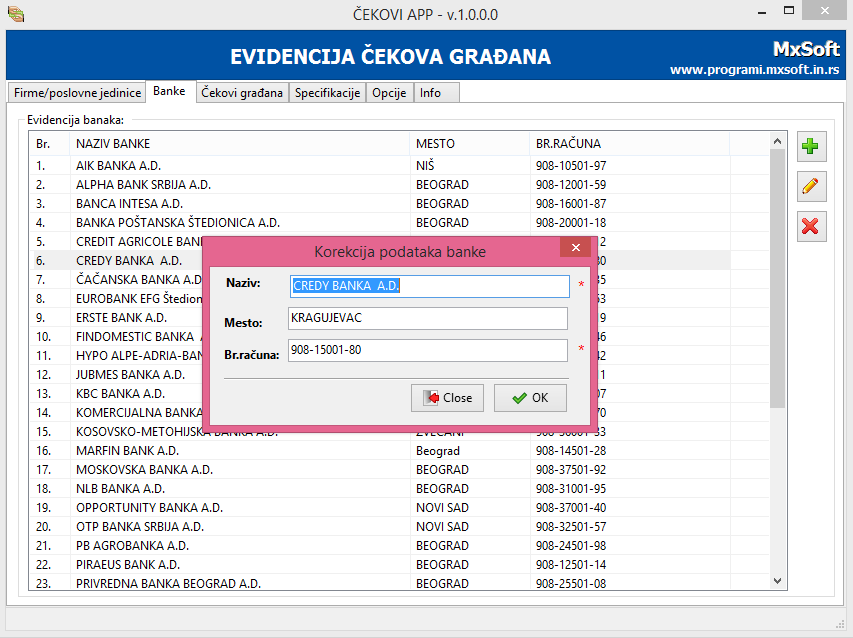The width and height of the screenshot is (853, 638).
Task: Open the Specifikacije tab
Action: pos(327,93)
